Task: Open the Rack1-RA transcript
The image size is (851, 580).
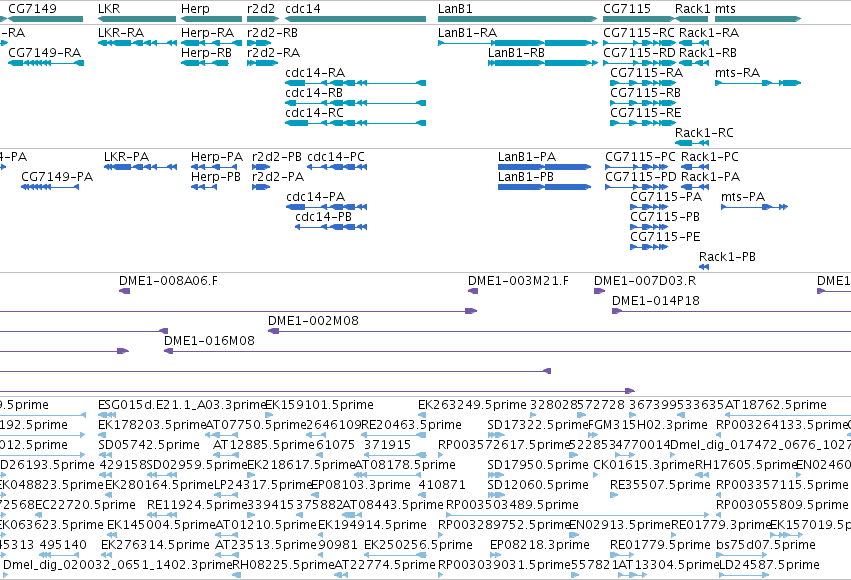Action: click(x=694, y=43)
